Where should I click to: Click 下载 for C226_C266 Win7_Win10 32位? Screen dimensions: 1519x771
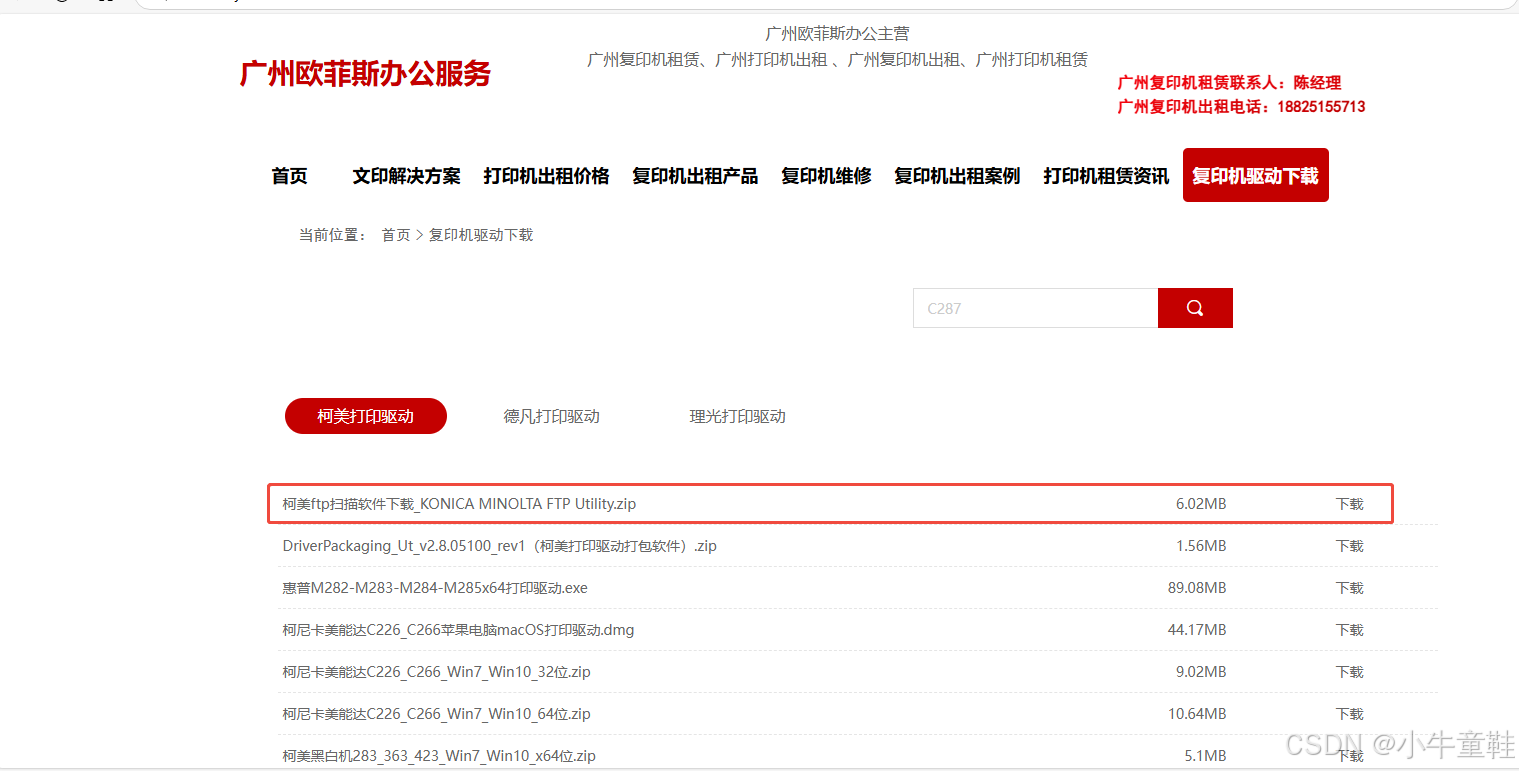coord(1350,672)
